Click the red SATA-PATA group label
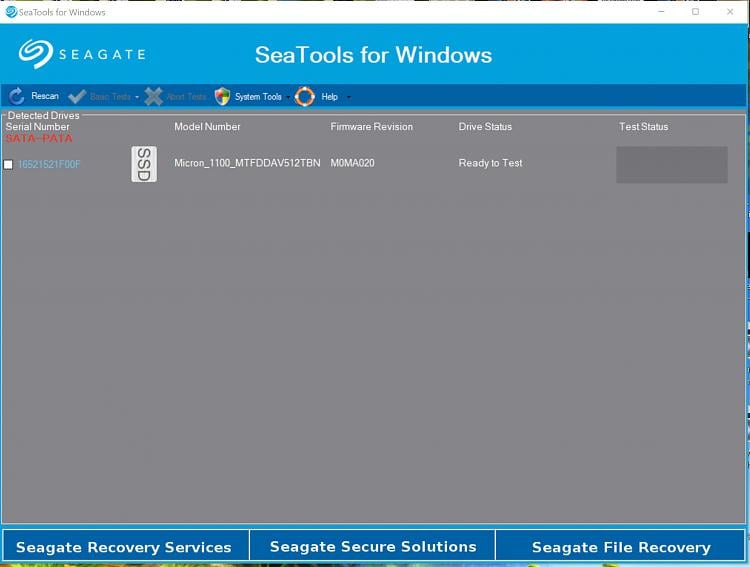This screenshot has height=567, width=750. pyautogui.click(x=39, y=138)
